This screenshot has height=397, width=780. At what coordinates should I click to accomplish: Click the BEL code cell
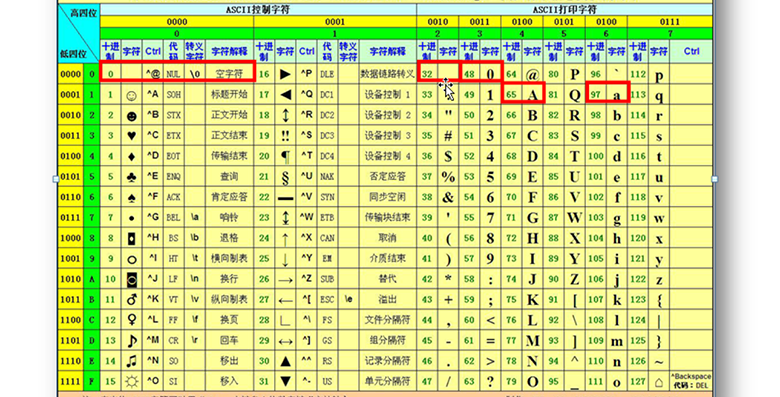pyautogui.click(x=173, y=217)
